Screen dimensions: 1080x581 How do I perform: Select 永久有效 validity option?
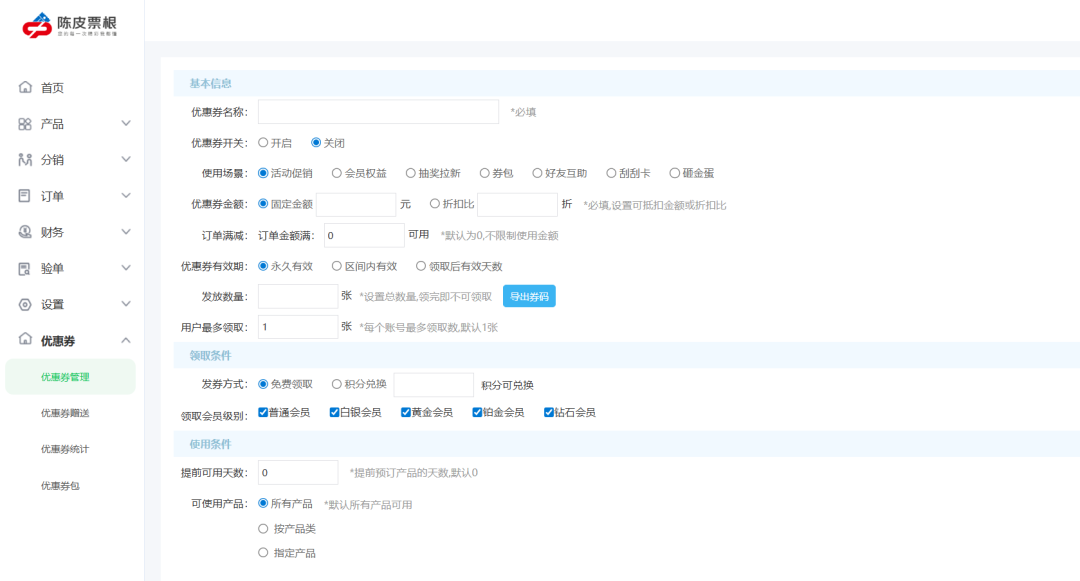[x=263, y=266]
